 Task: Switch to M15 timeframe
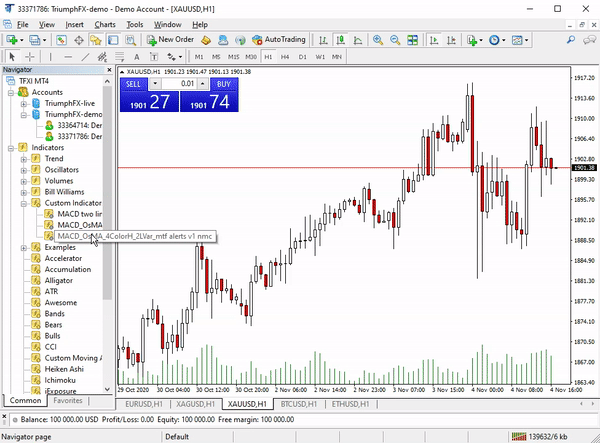point(233,57)
